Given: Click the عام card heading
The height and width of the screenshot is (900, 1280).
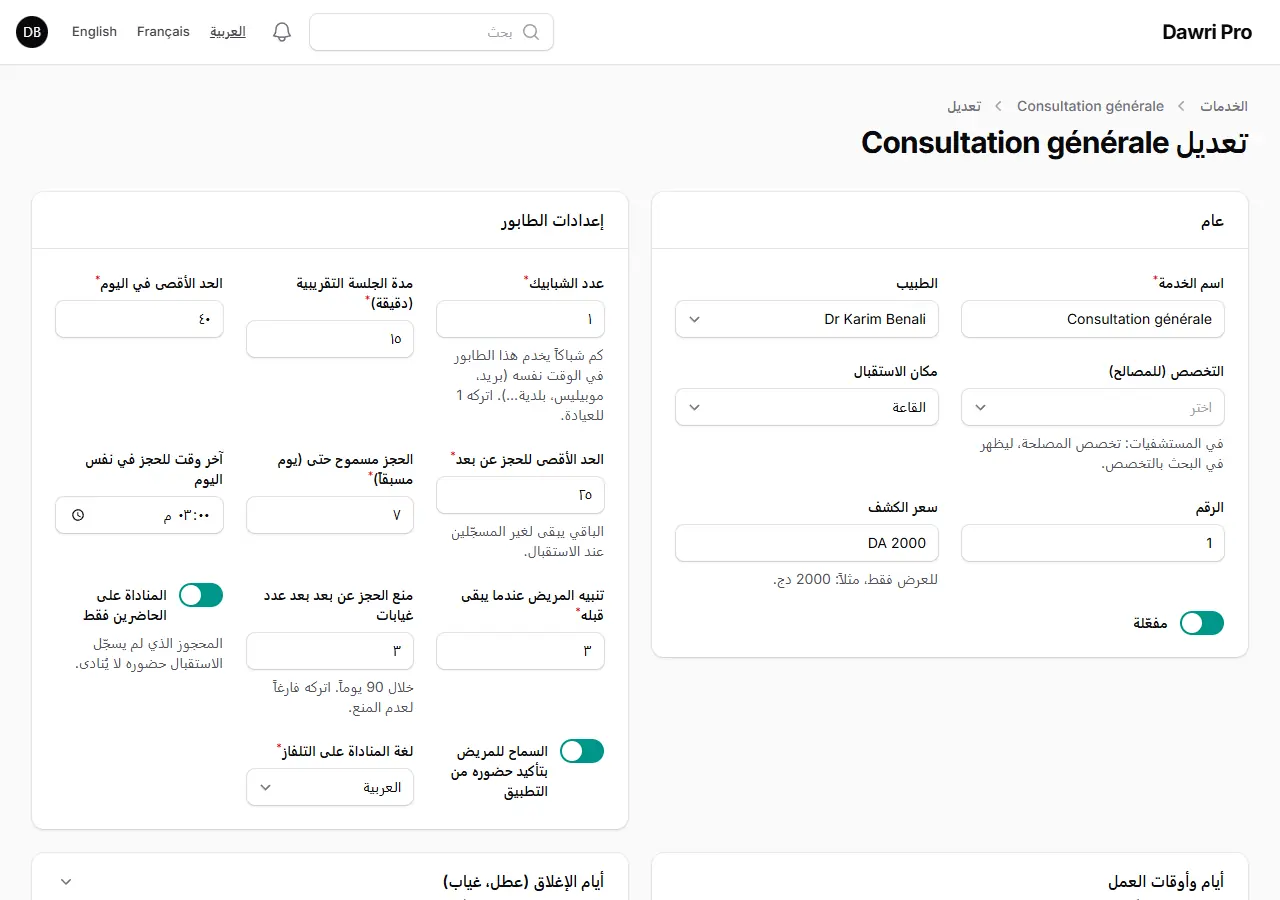Looking at the screenshot, I should coord(1212,221).
